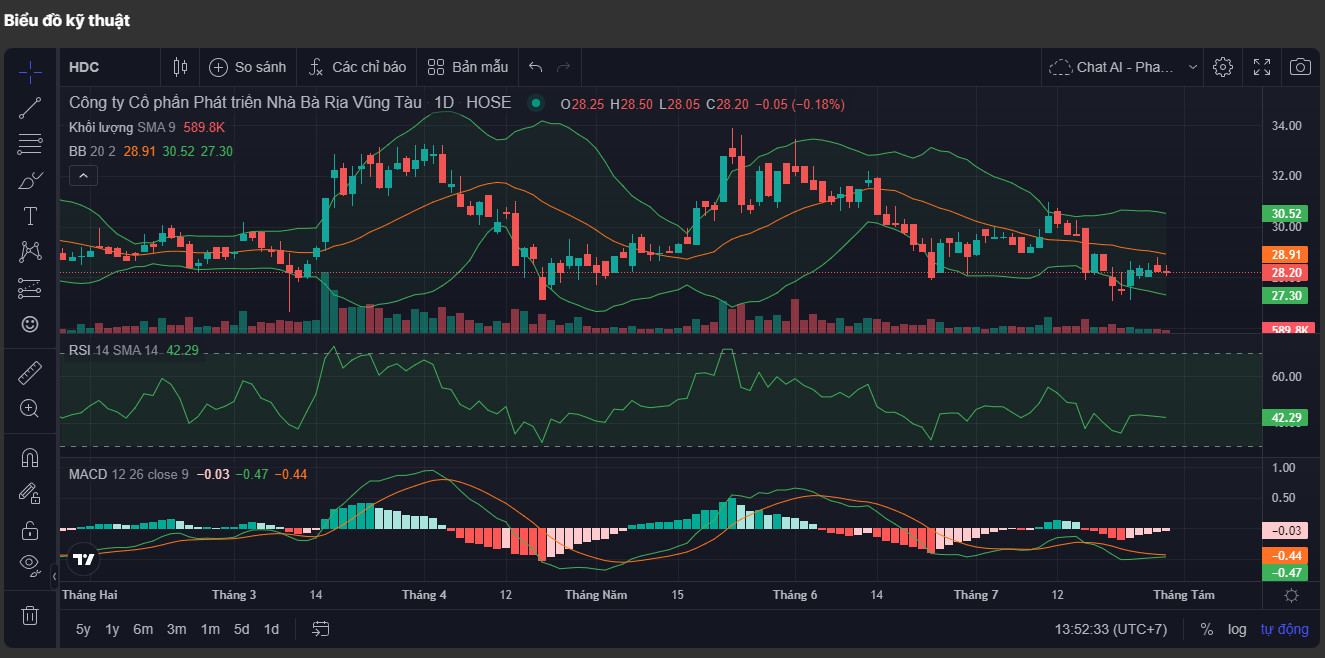
Task: Select the 1m time range
Action: 210,629
